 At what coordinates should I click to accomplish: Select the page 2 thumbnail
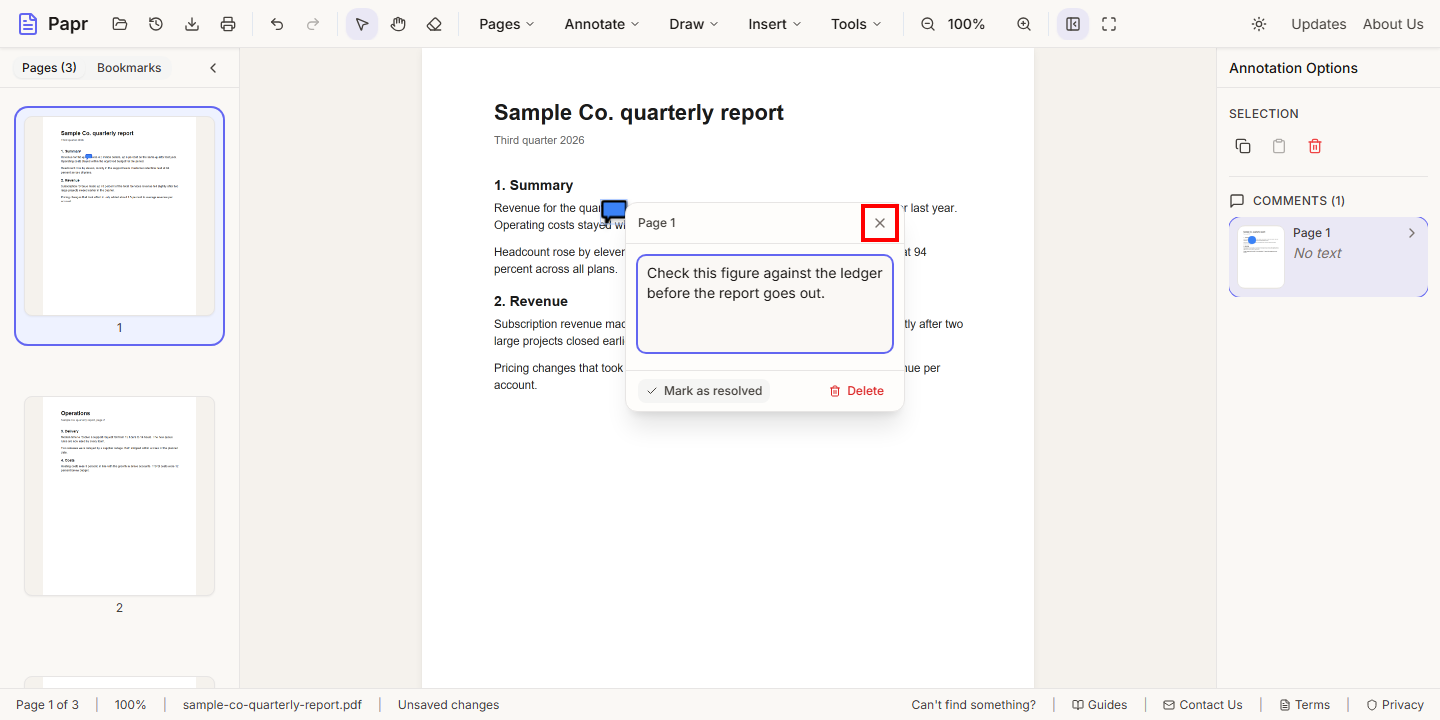click(119, 496)
